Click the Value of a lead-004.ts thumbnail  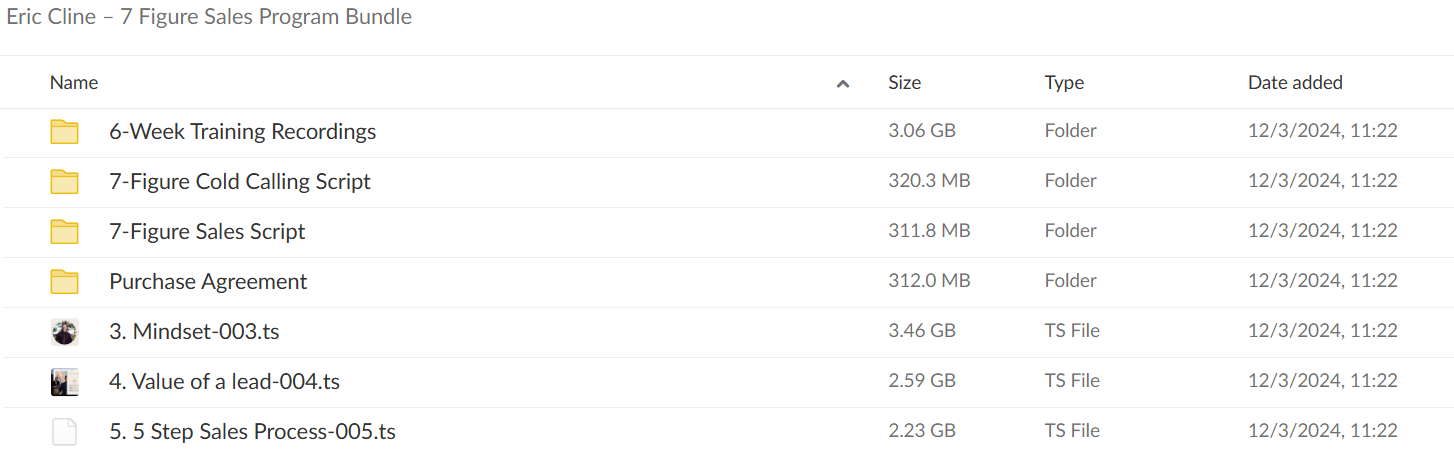point(64,382)
